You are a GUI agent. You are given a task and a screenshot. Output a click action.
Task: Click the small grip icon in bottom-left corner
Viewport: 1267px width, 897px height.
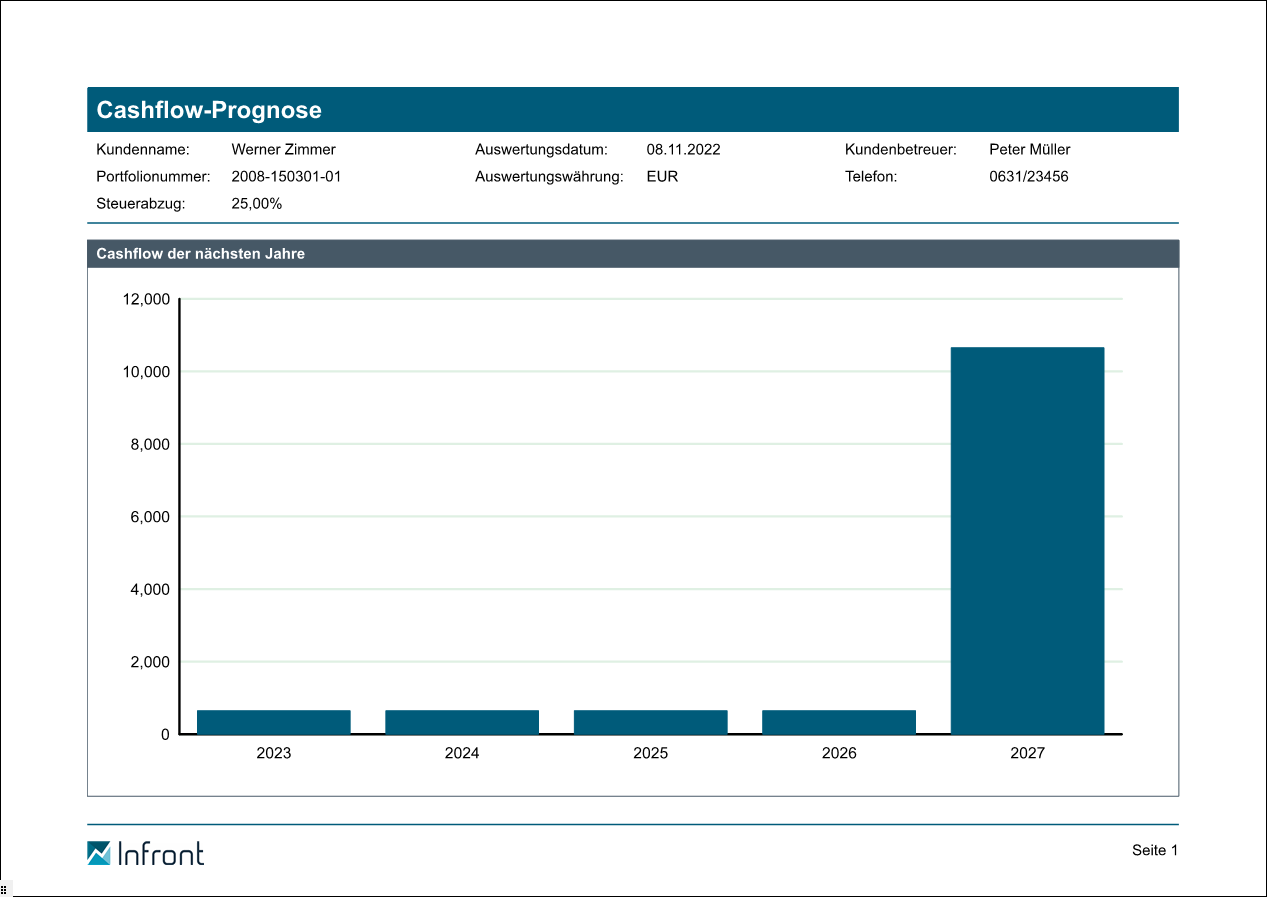click(x=4, y=889)
